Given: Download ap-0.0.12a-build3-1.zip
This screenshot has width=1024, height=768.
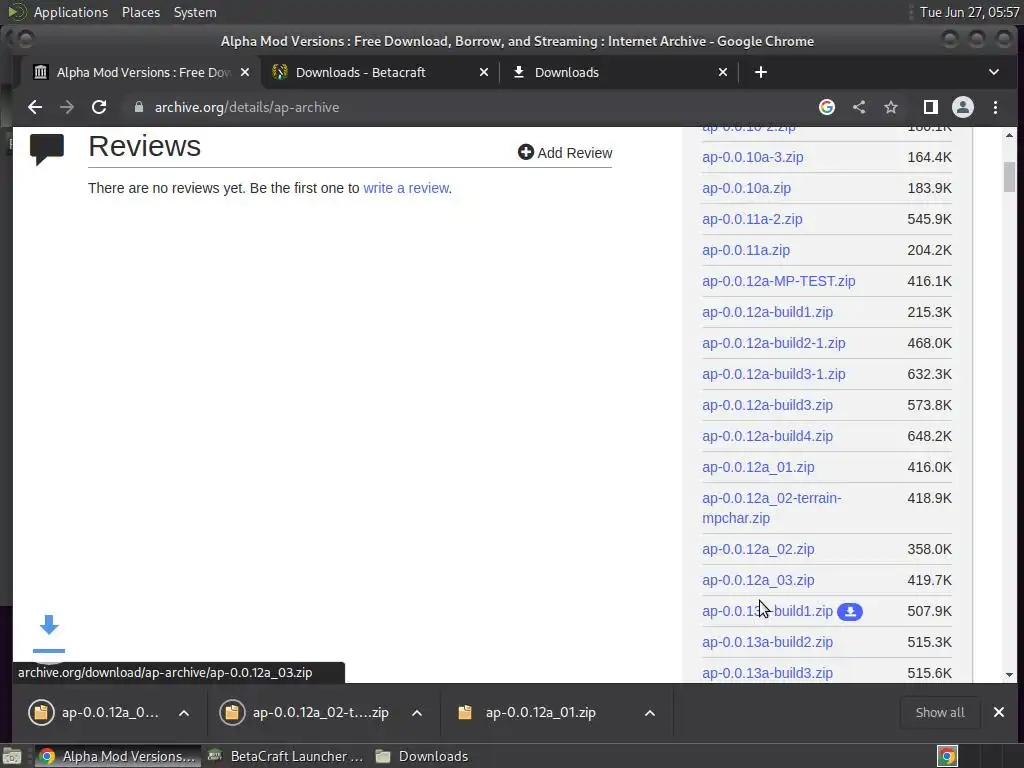Looking at the screenshot, I should pyautogui.click(x=774, y=374).
